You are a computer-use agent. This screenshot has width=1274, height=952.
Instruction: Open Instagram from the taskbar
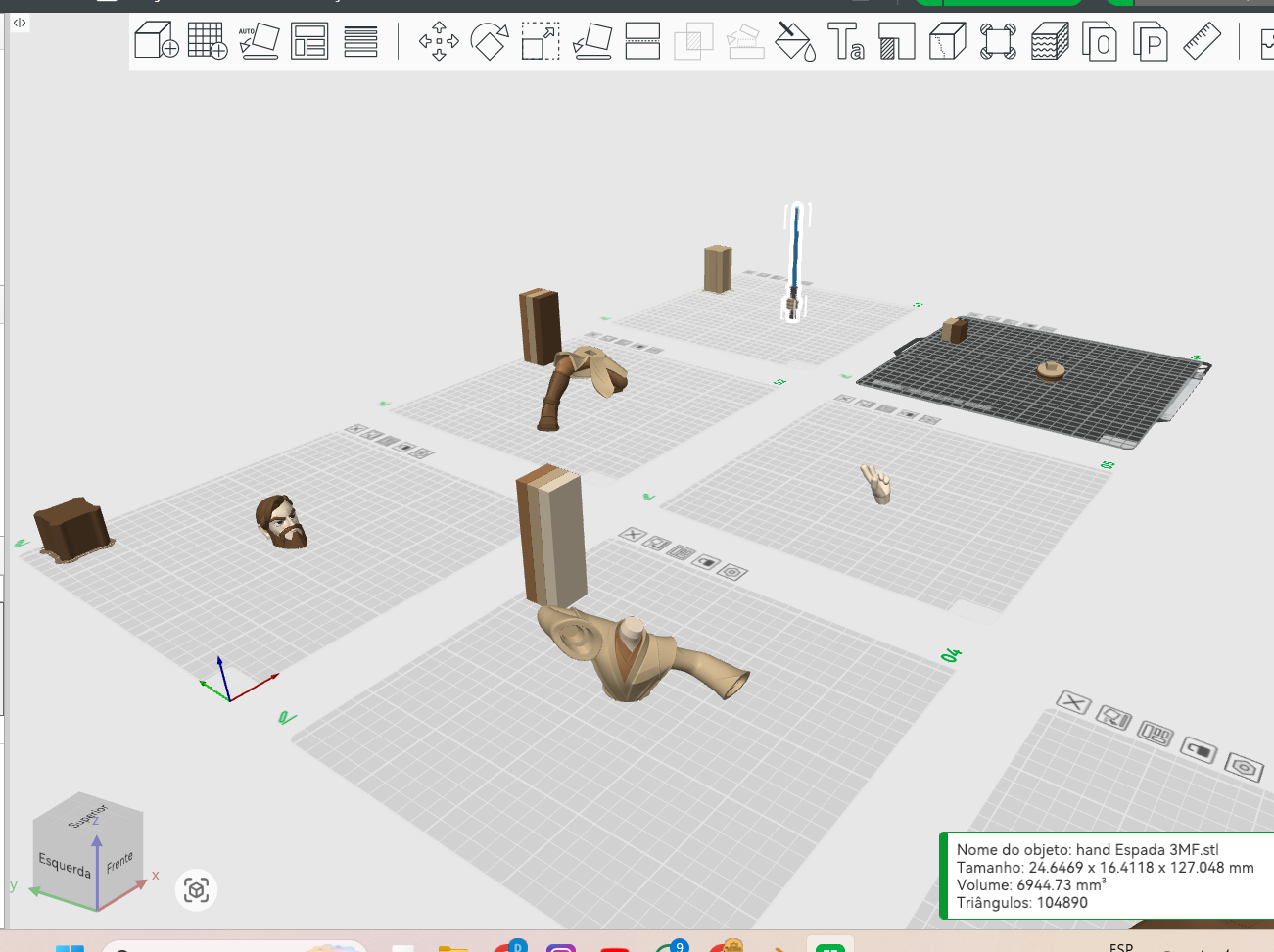tap(561, 947)
